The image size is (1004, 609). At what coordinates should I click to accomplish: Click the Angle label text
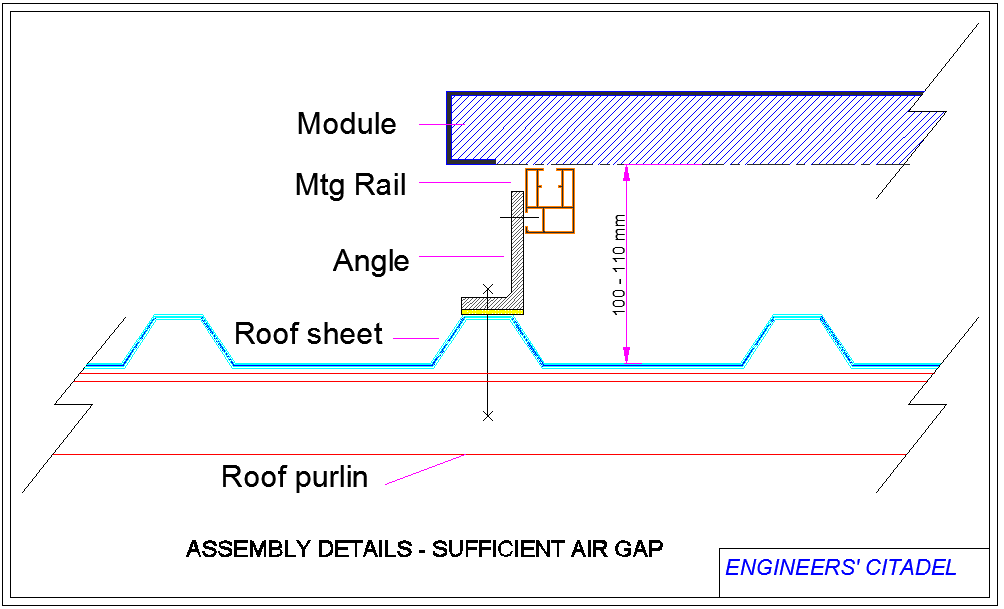pos(372,261)
